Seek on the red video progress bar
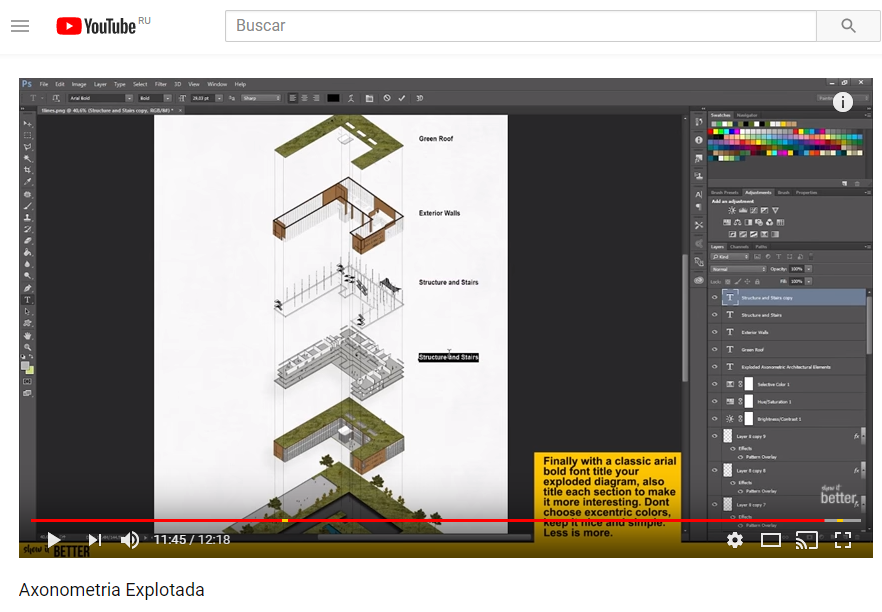The height and width of the screenshot is (612, 882). tap(446, 520)
